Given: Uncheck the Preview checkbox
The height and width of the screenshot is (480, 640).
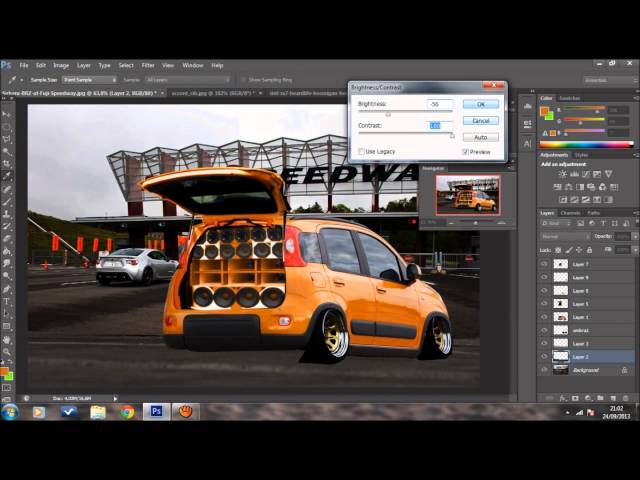Looking at the screenshot, I should 465,152.
